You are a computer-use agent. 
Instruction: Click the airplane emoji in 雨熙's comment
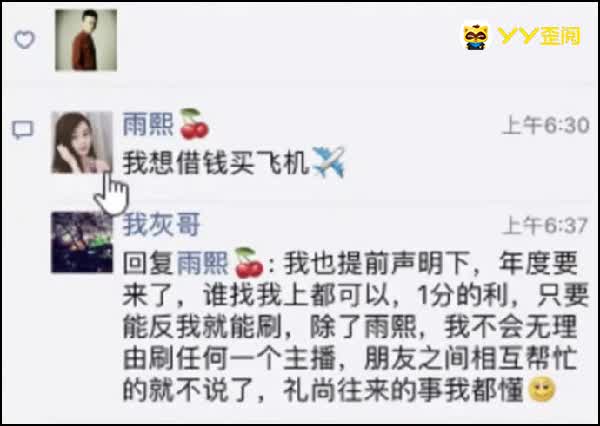coord(329,162)
